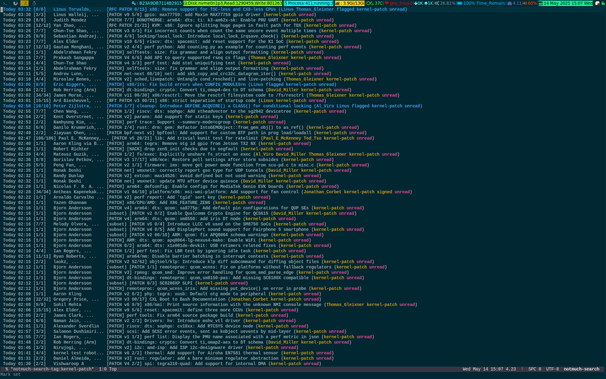The width and height of the screenshot is (606, 379).
Task: Click the orange volume 60% indicator
Action: click(x=530, y=3)
